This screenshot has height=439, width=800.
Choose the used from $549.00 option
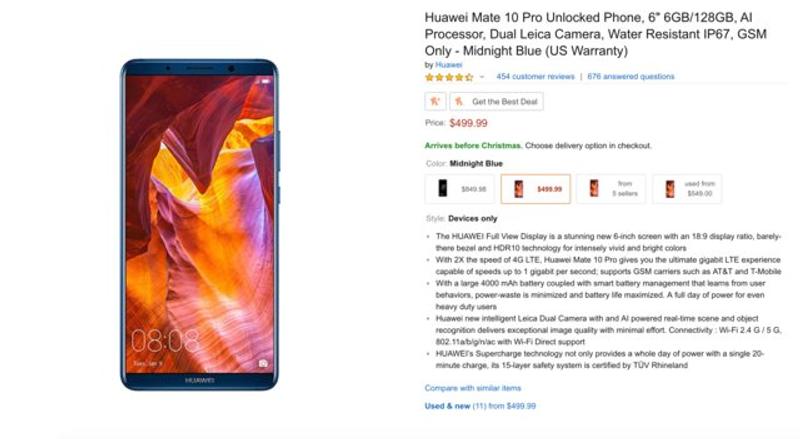pos(687,189)
